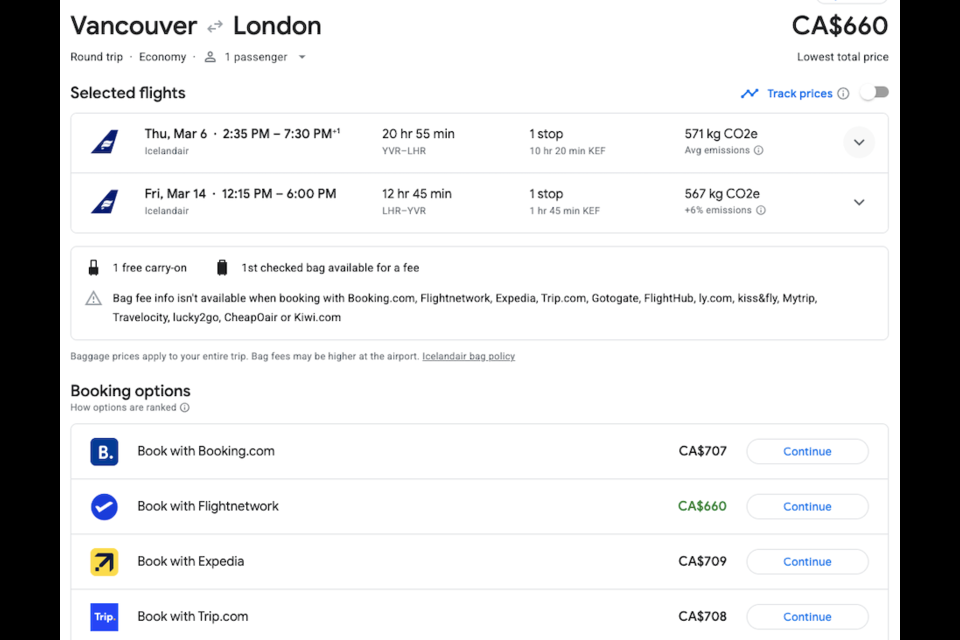Toggle the Track prices switch
The image size is (960, 640).
point(874,93)
